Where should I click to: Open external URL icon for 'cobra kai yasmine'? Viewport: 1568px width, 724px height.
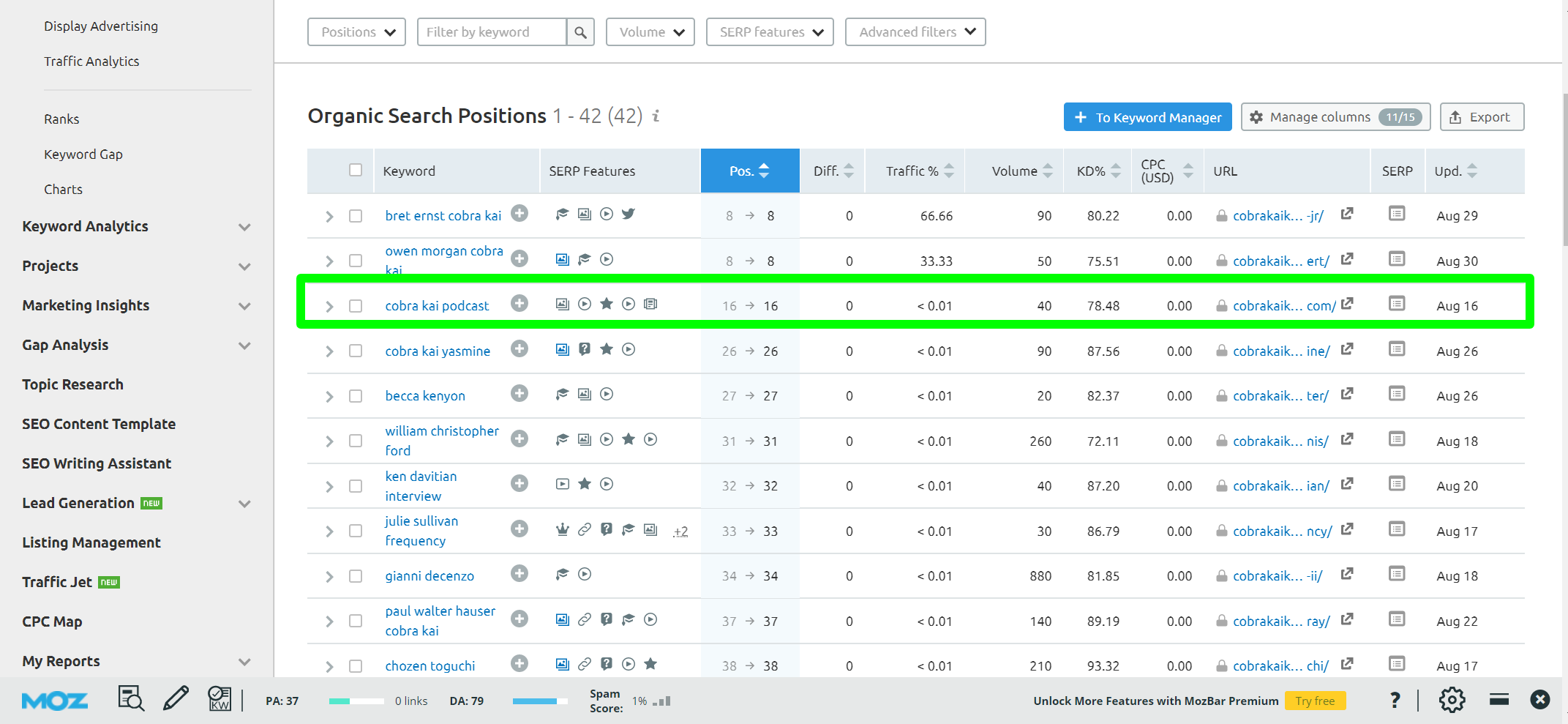[x=1347, y=349]
